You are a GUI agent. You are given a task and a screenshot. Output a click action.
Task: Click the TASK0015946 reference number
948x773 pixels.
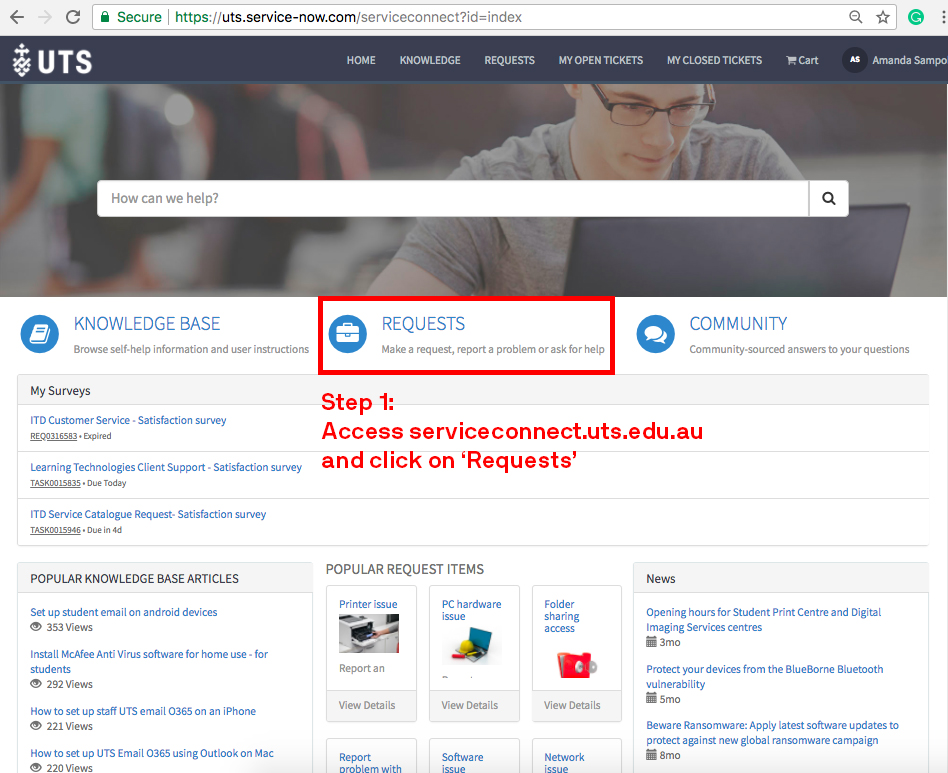click(x=55, y=530)
